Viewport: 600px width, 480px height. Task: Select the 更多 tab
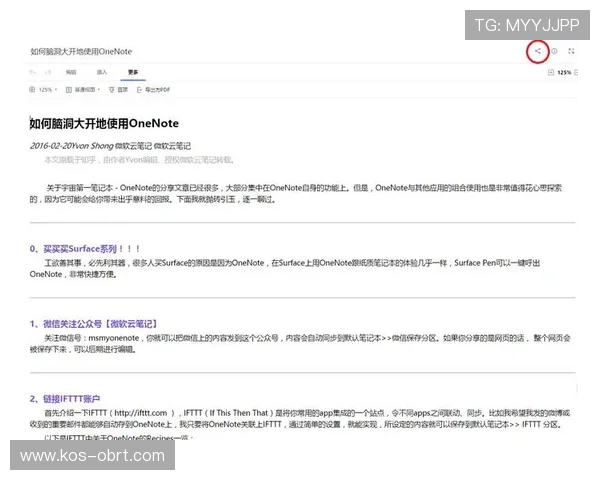coord(133,72)
